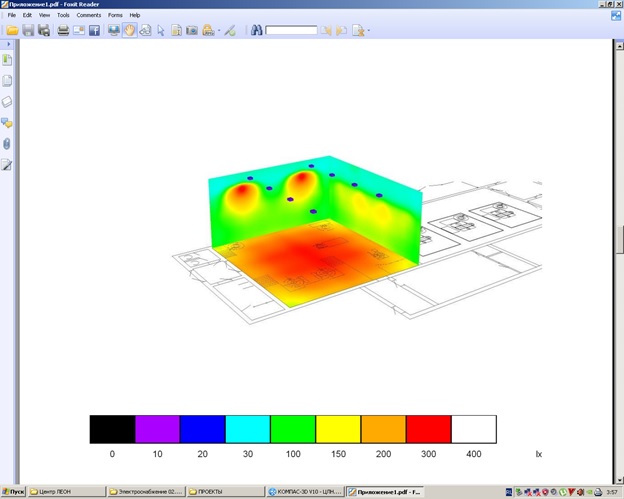Click the cyan 30 lx legend swatch

coord(248,429)
